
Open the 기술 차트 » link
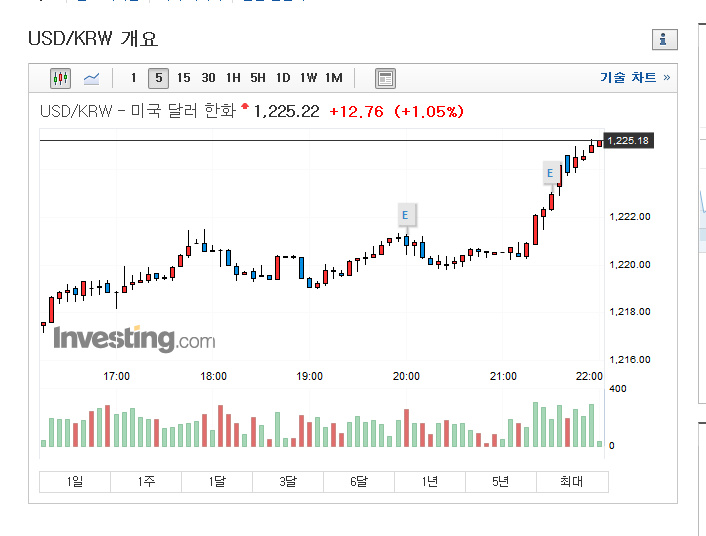[x=635, y=78]
